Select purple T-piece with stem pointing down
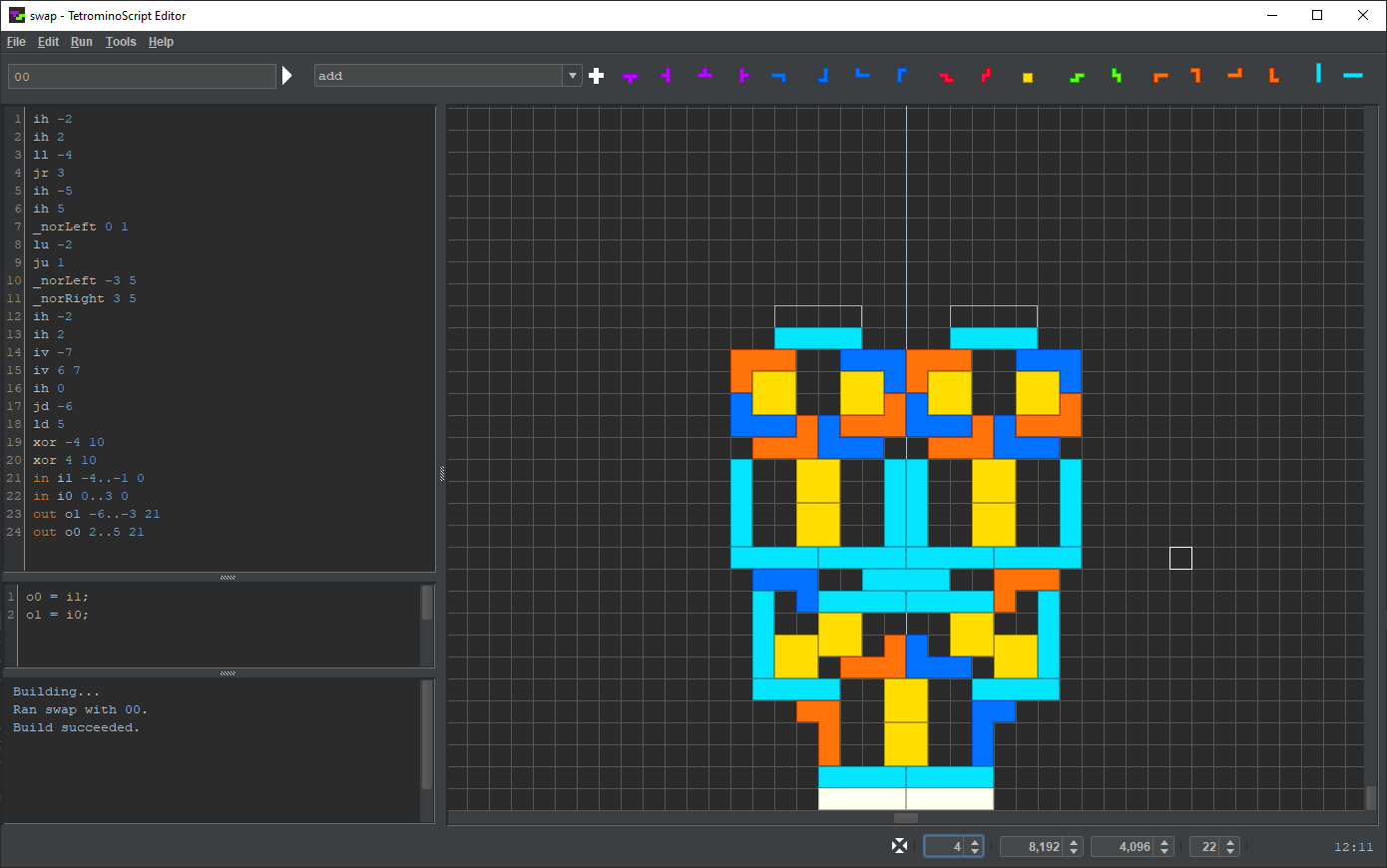 631,77
